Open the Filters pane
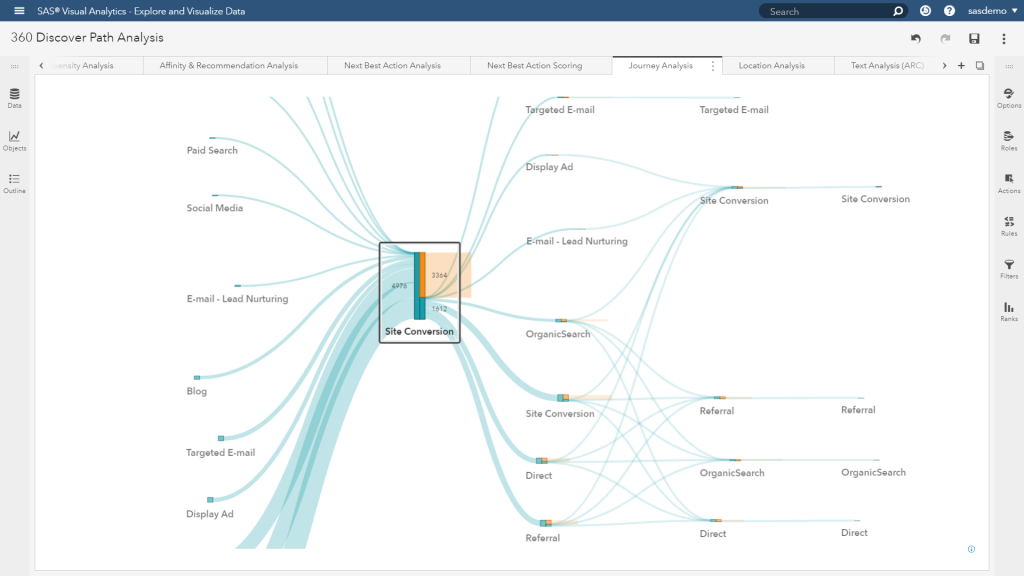 tap(1009, 266)
